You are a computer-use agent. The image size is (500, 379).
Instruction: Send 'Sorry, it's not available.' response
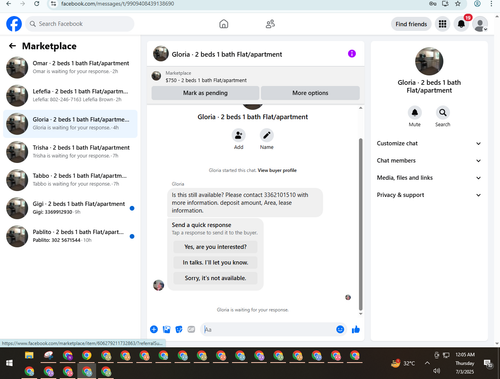pos(215,278)
